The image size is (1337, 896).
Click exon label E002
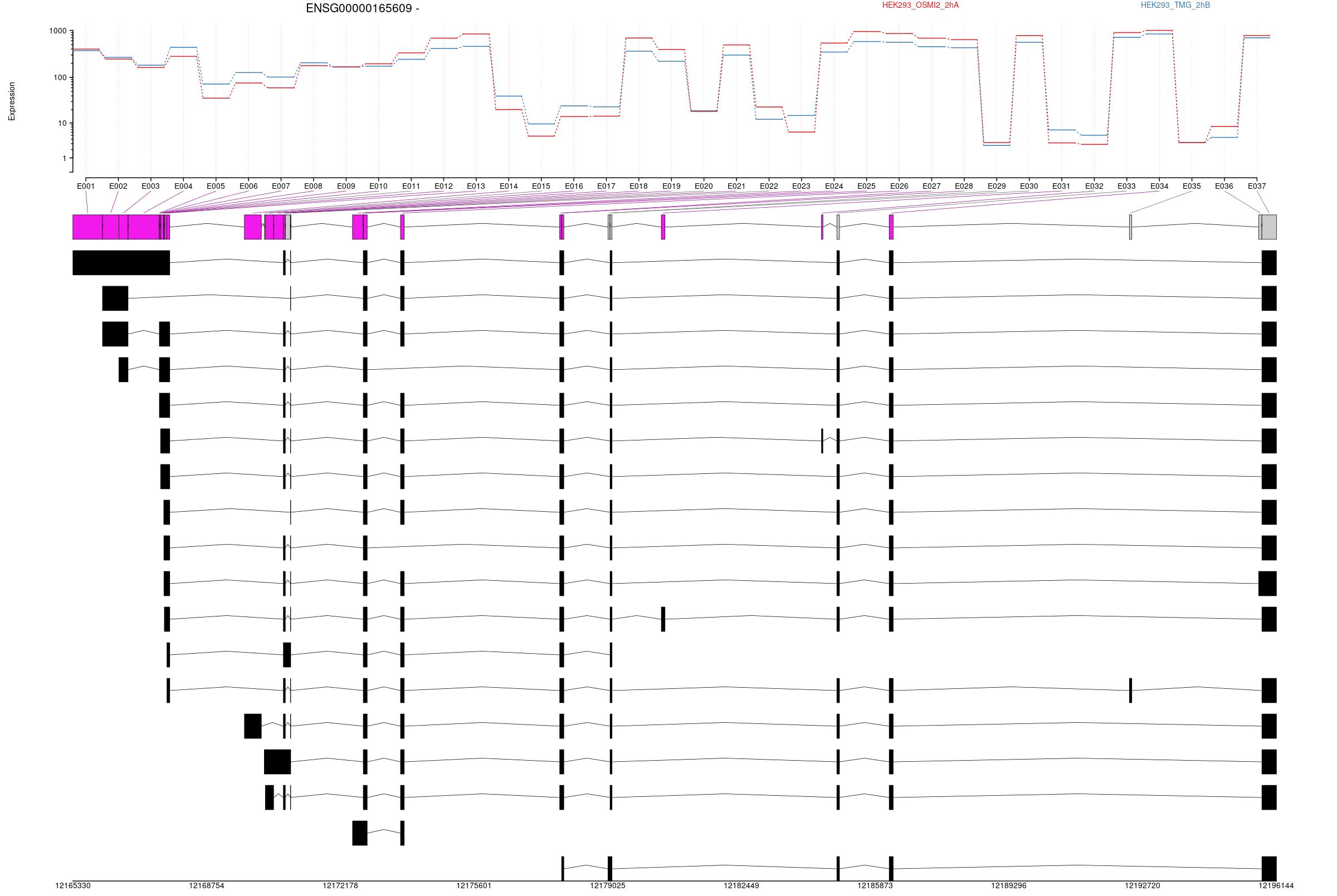tap(118, 187)
